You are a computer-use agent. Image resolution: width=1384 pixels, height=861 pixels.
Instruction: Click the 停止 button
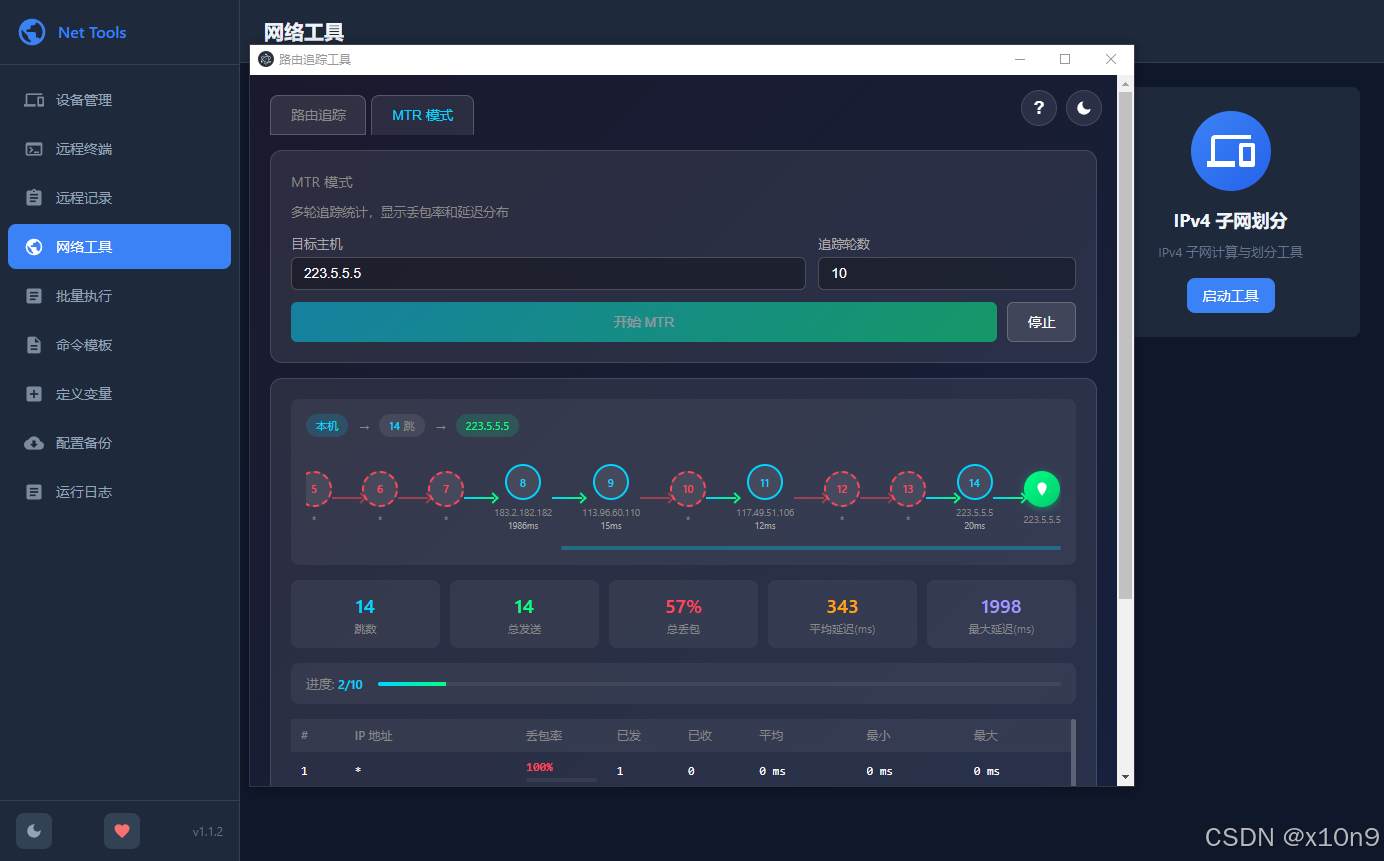pos(1041,322)
